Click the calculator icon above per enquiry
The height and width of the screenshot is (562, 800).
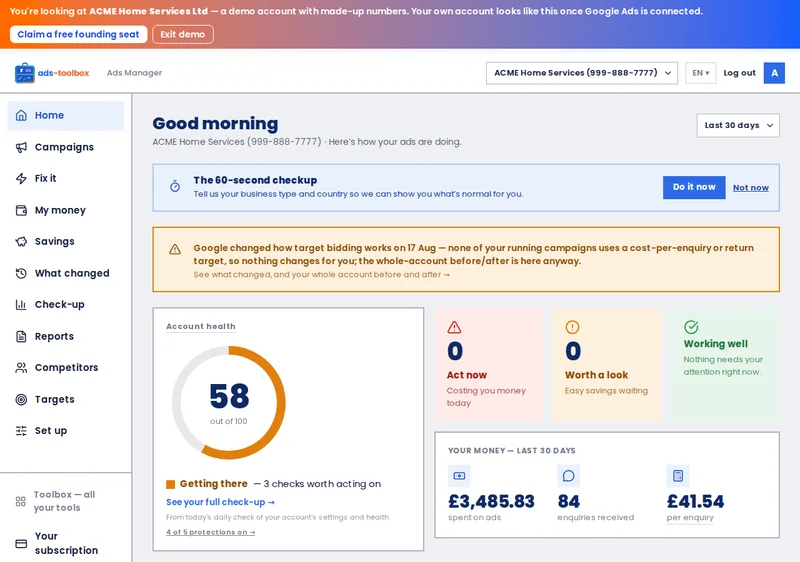(678, 476)
